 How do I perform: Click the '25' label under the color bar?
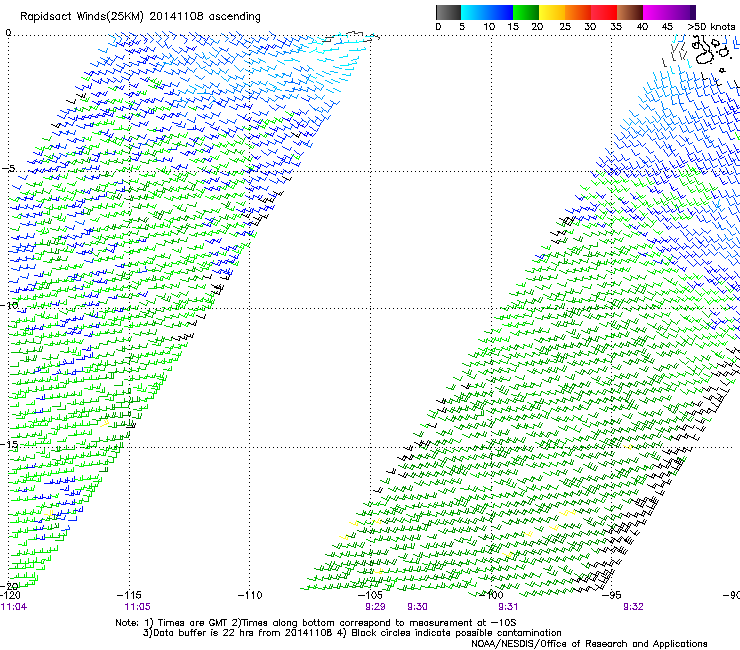(565, 27)
